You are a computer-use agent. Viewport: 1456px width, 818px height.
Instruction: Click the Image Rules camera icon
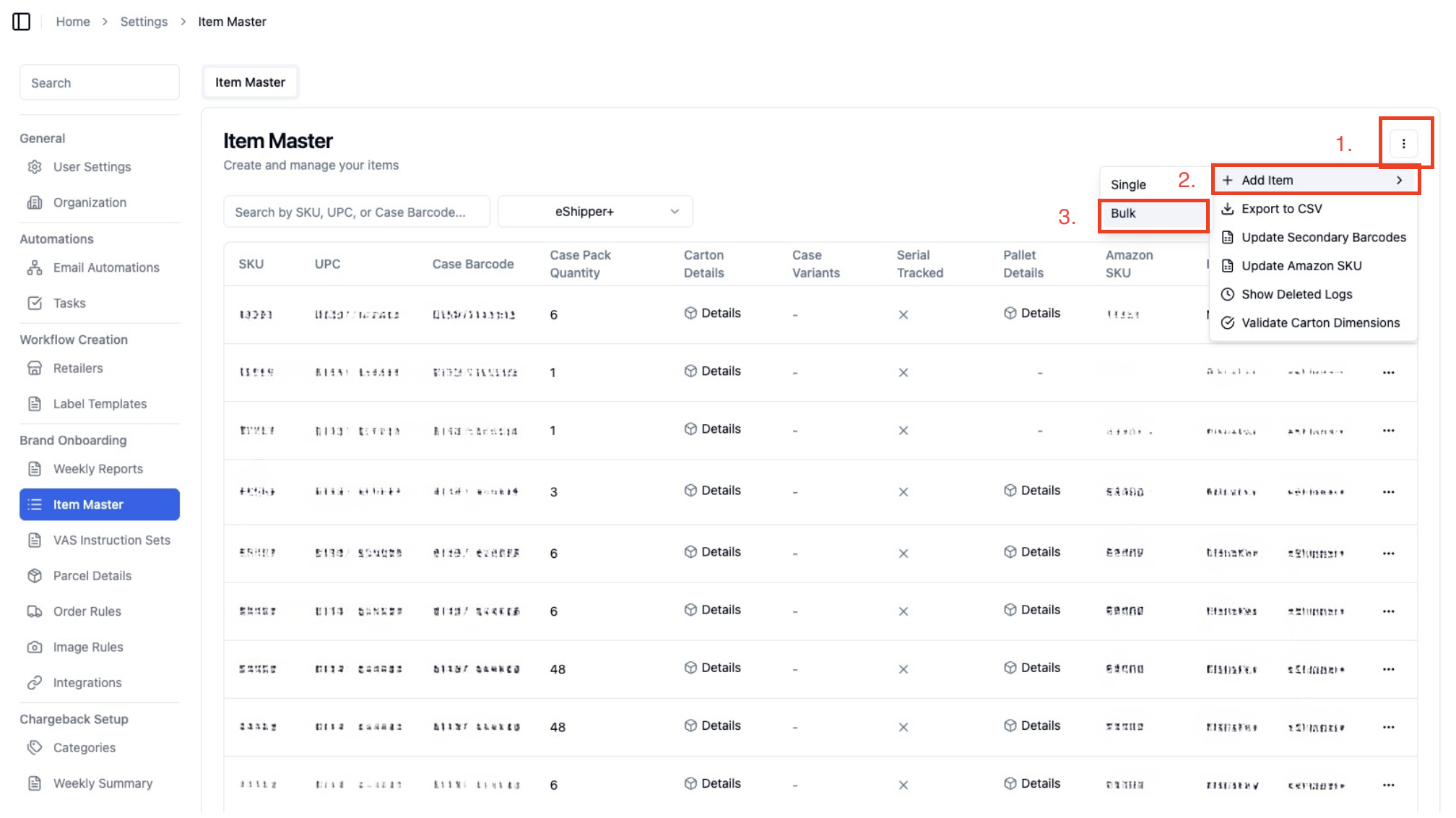35,647
